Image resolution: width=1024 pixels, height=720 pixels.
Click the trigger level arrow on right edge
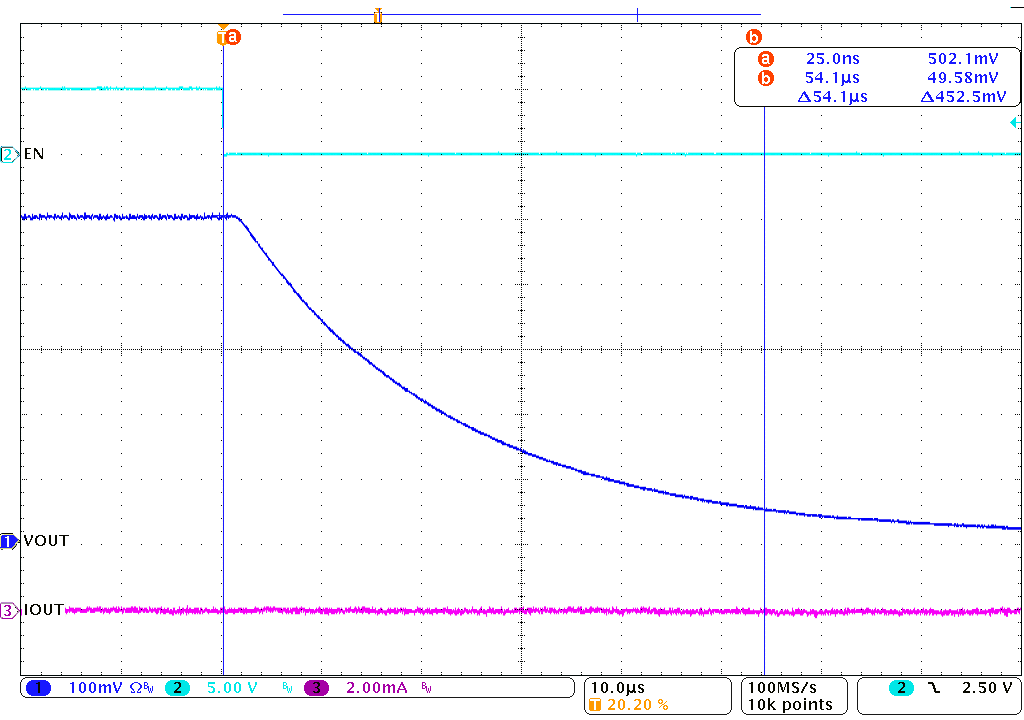1016,123
